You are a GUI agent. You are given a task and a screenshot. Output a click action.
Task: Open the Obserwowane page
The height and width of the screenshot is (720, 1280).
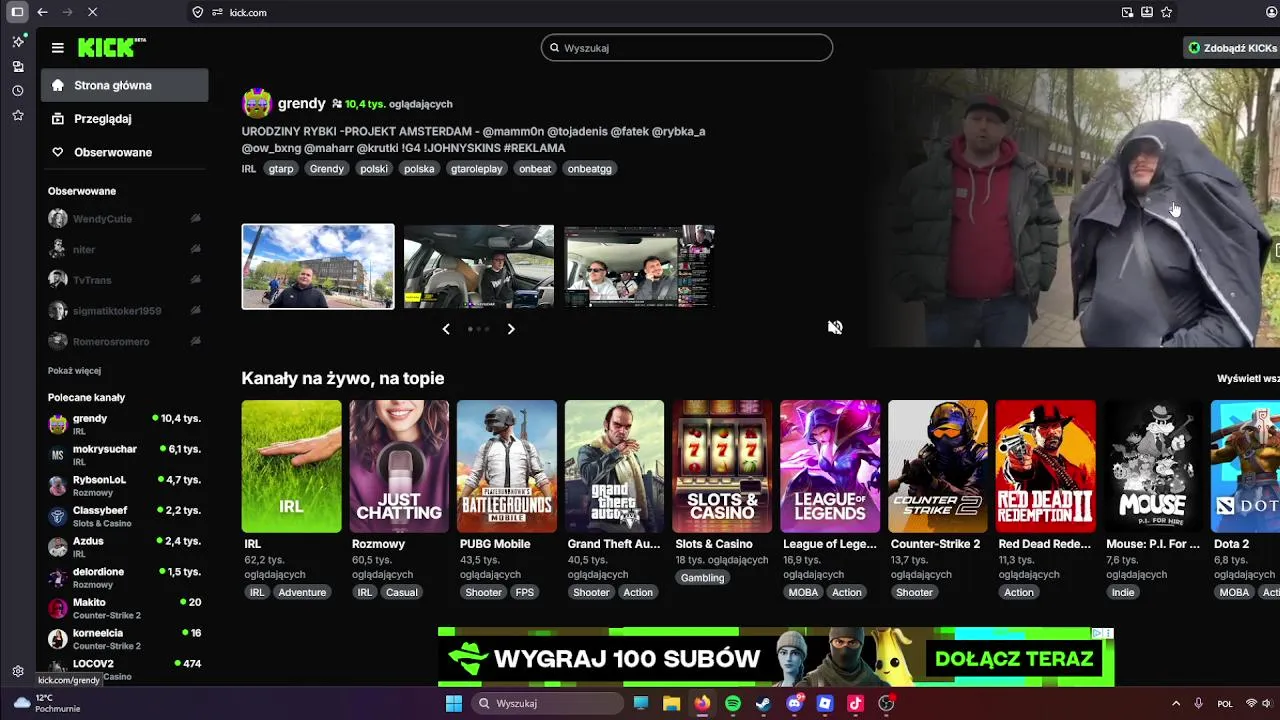coord(125,152)
